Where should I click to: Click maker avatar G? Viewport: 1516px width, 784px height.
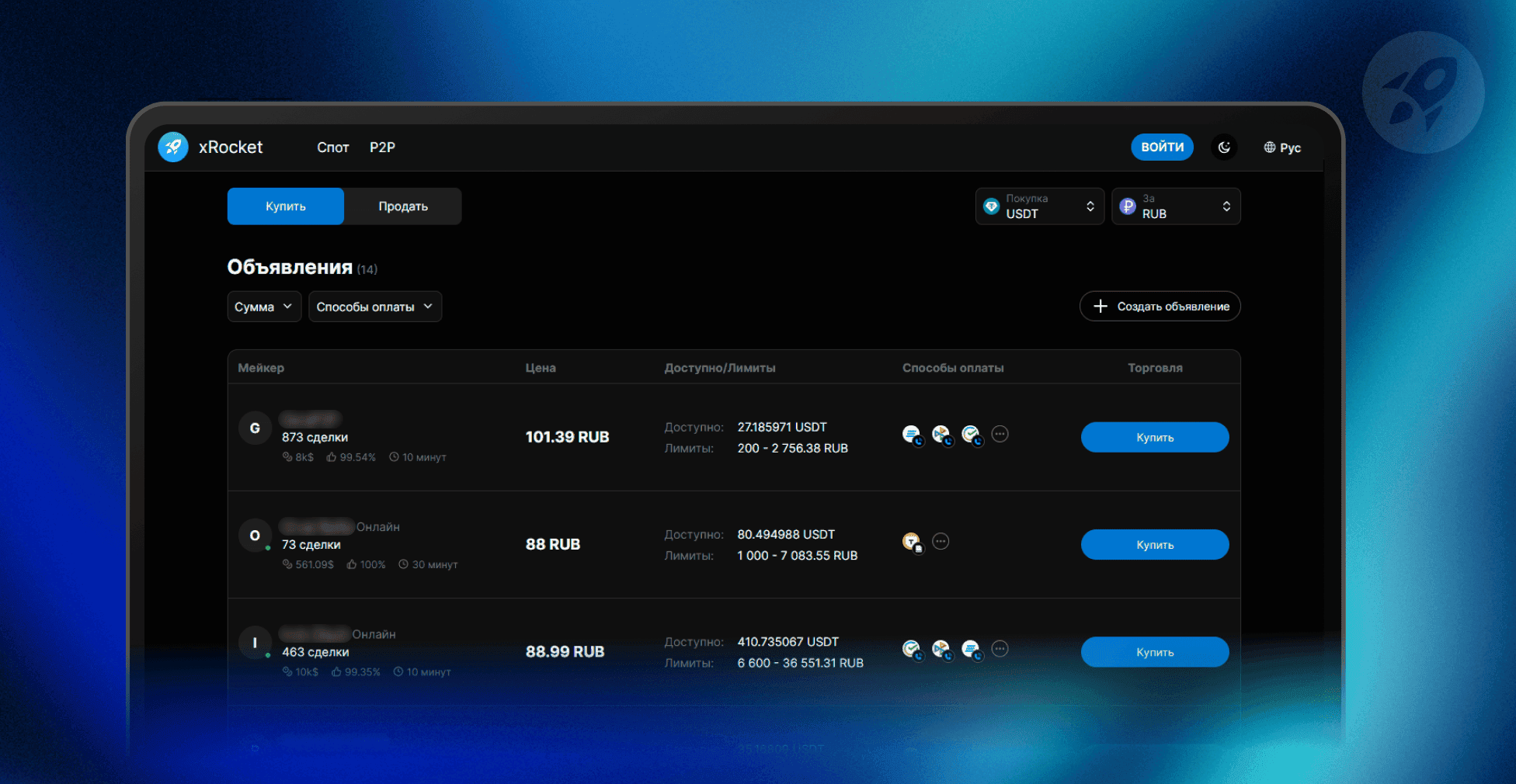pos(255,428)
